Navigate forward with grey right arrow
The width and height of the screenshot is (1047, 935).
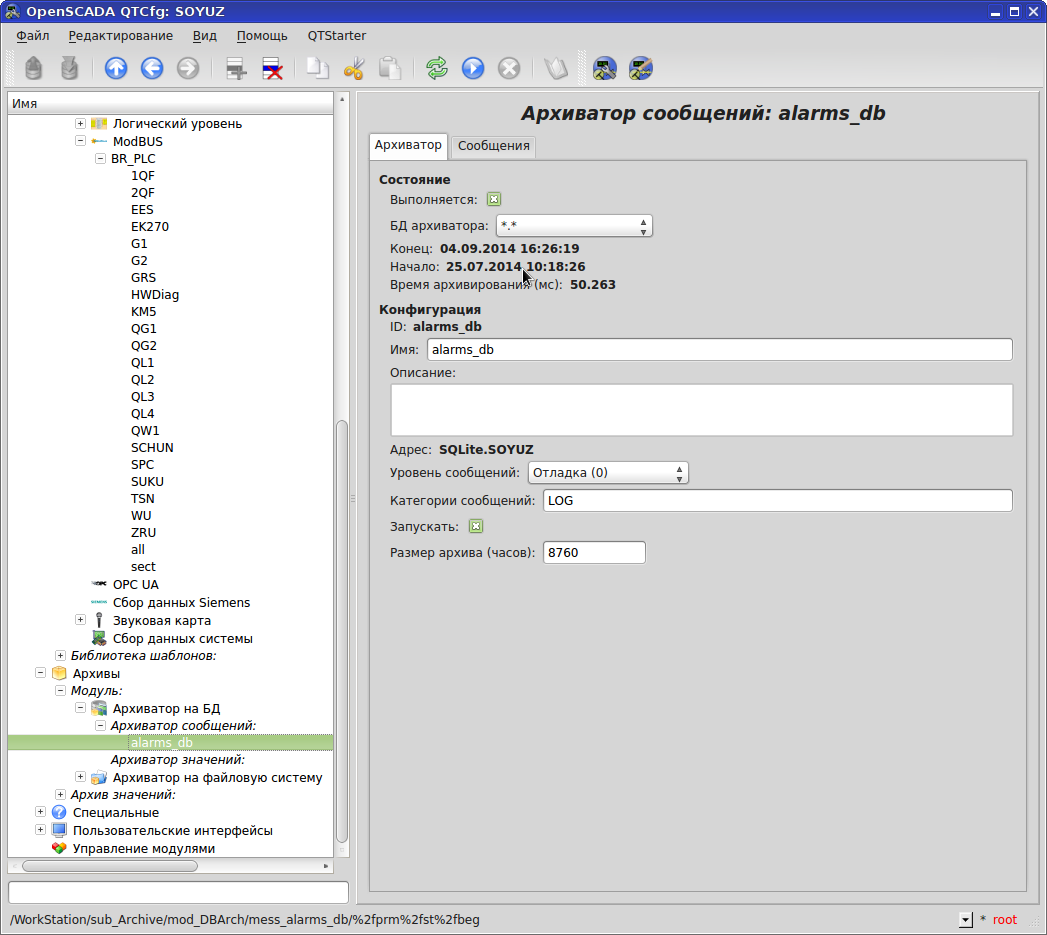(188, 68)
